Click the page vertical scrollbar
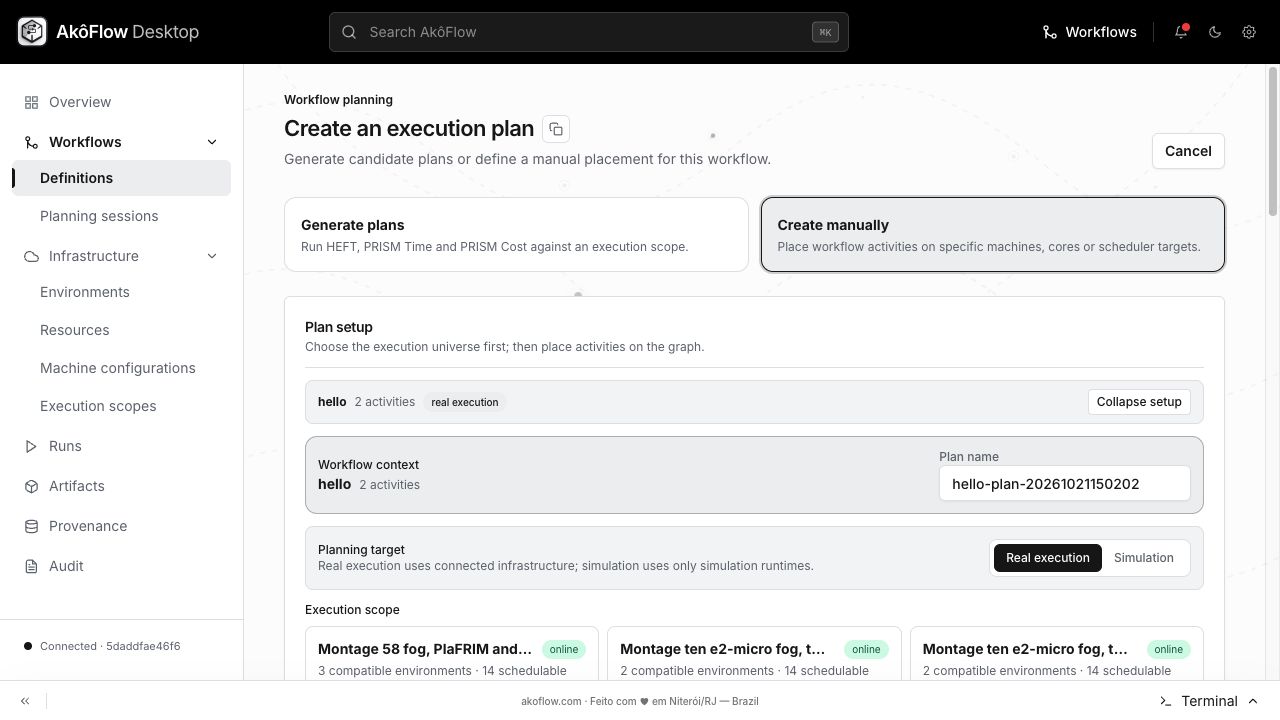Image resolution: width=1280 pixels, height=720 pixels. pos(1273,140)
